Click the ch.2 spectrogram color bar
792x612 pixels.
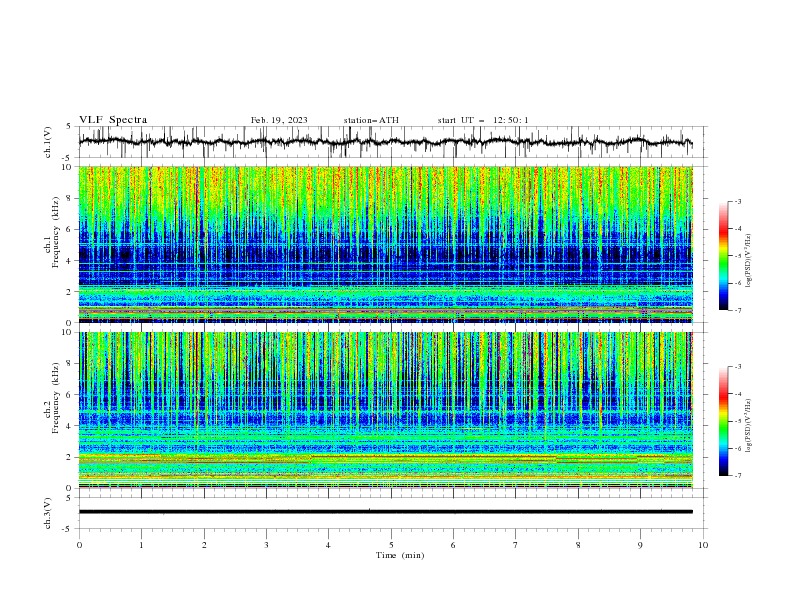[x=723, y=421]
